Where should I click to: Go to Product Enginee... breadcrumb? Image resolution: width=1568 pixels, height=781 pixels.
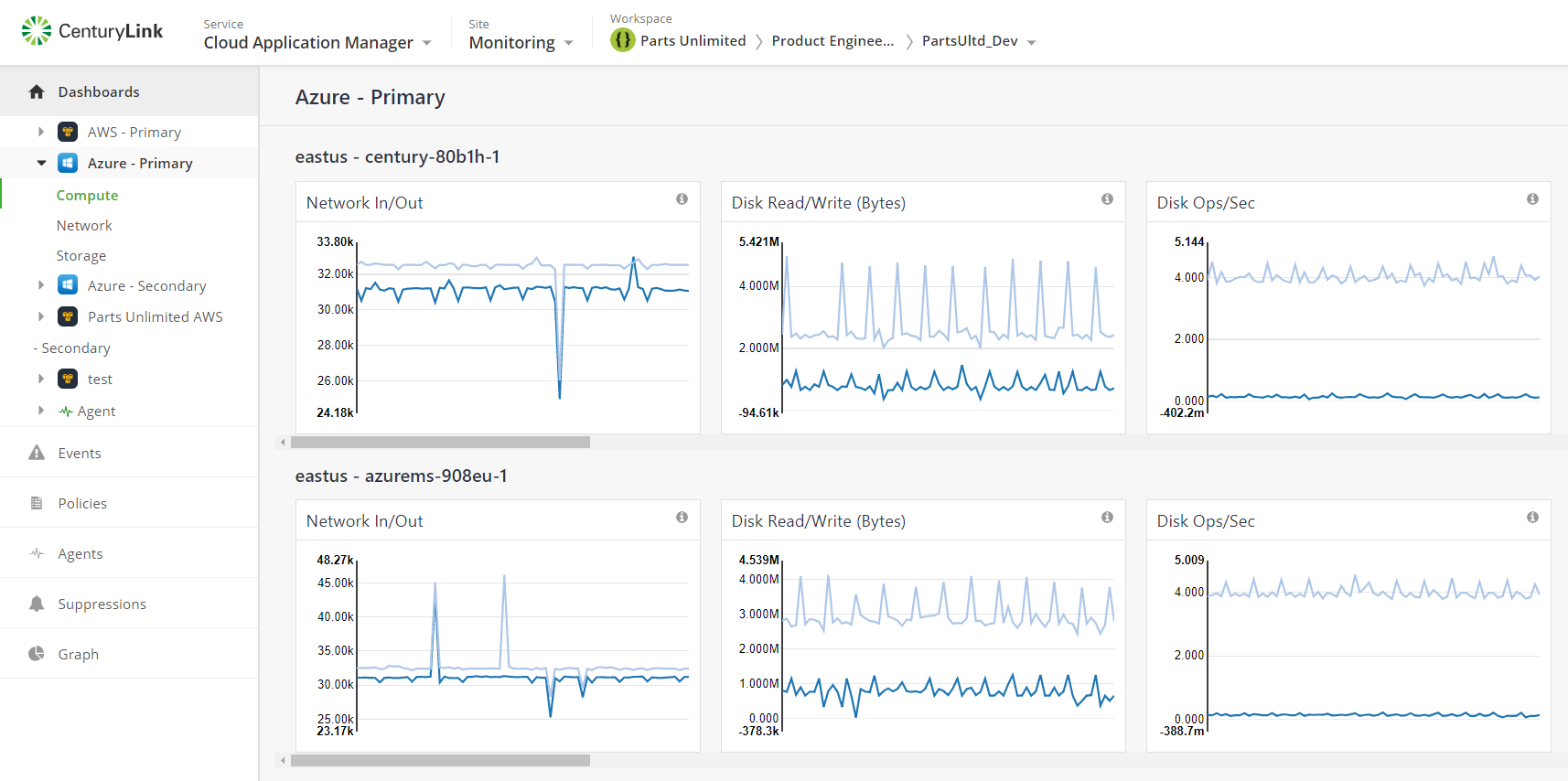(x=832, y=40)
